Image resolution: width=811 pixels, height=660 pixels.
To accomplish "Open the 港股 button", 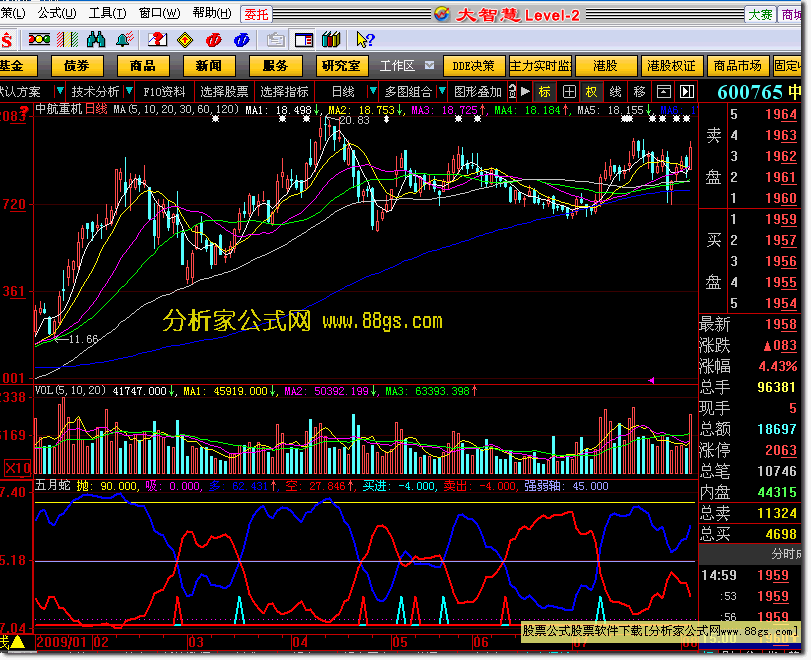I will click(605, 66).
